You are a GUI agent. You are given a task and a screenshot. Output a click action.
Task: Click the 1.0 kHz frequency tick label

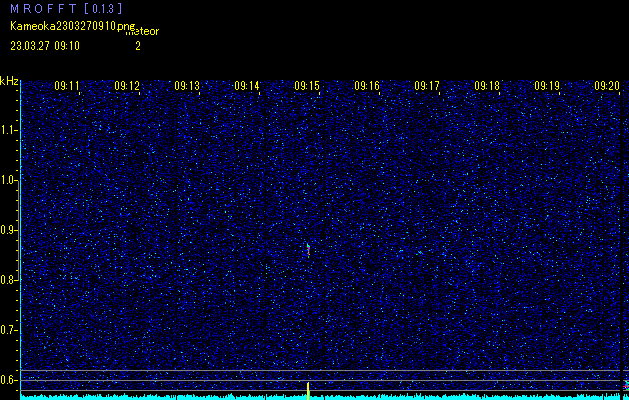pyautogui.click(x=9, y=180)
